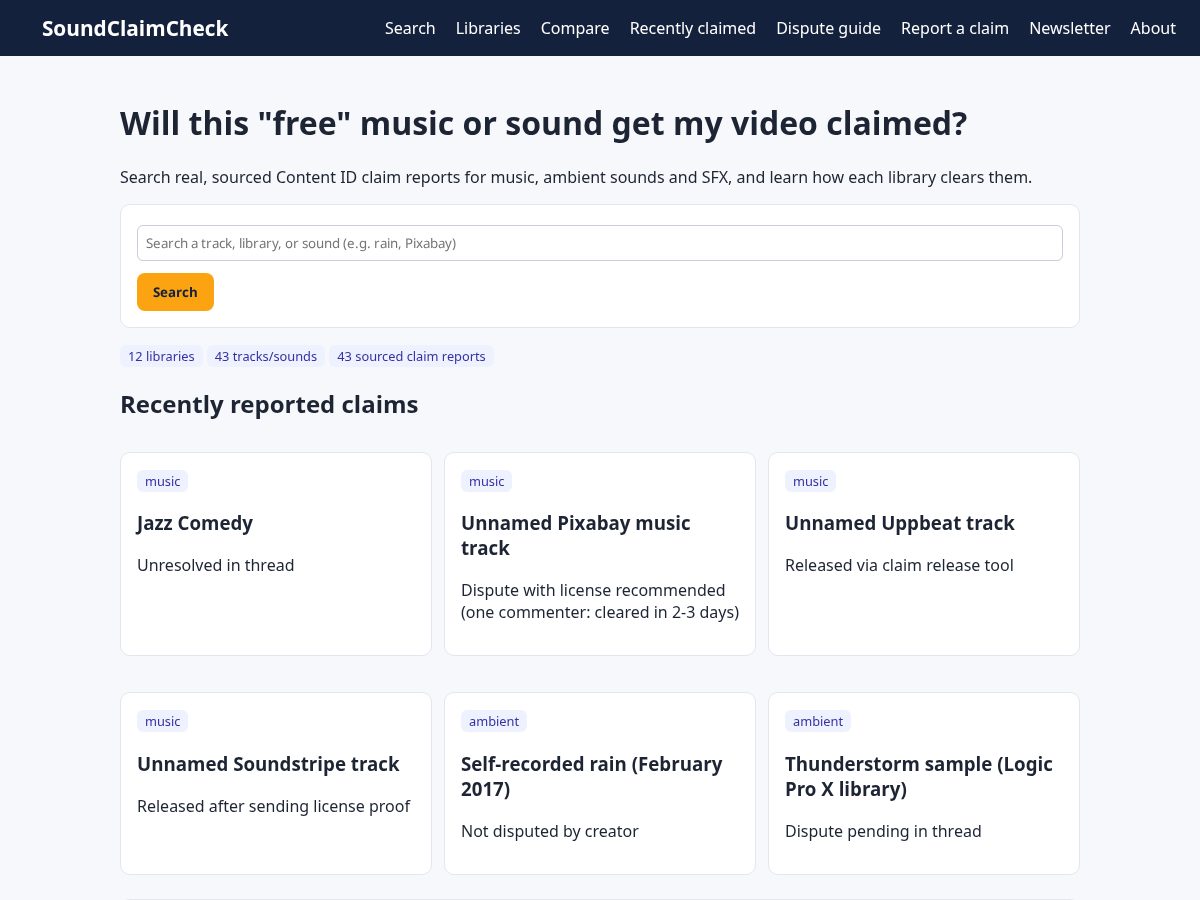Select 'Released via claim release tool' text
This screenshot has height=900, width=1200.
click(899, 565)
